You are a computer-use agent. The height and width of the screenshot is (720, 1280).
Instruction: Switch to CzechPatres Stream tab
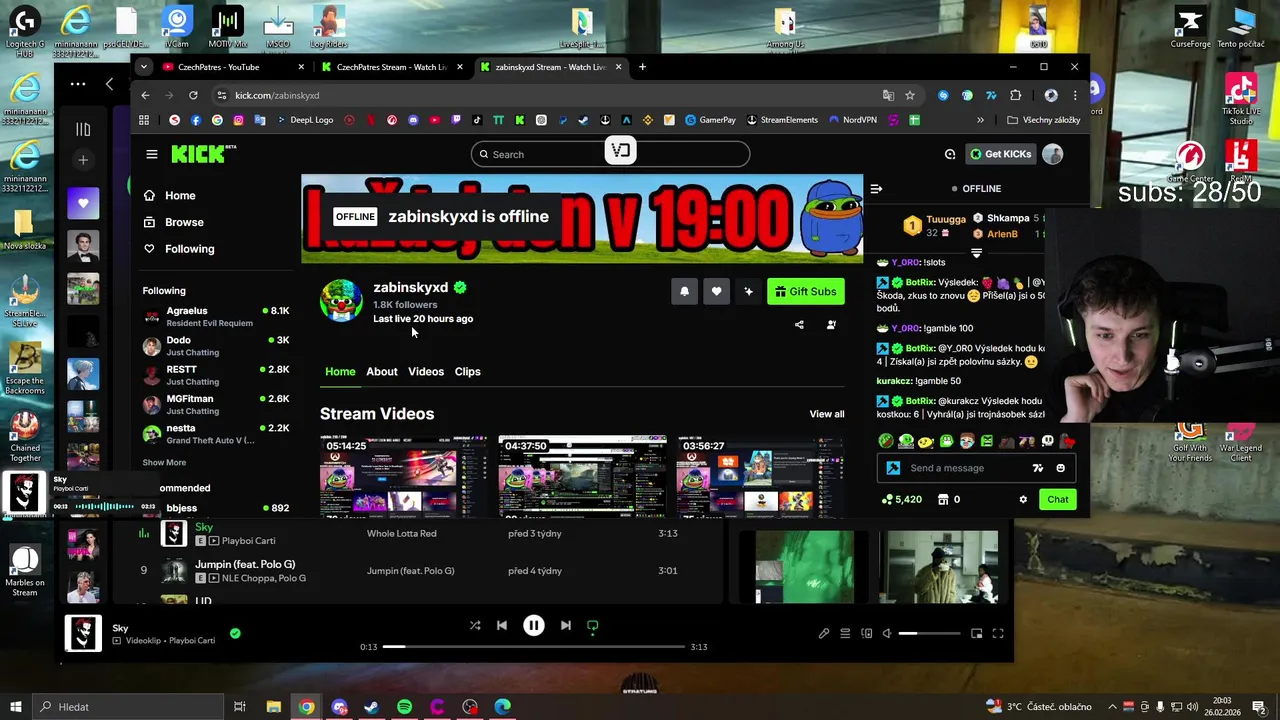click(392, 67)
